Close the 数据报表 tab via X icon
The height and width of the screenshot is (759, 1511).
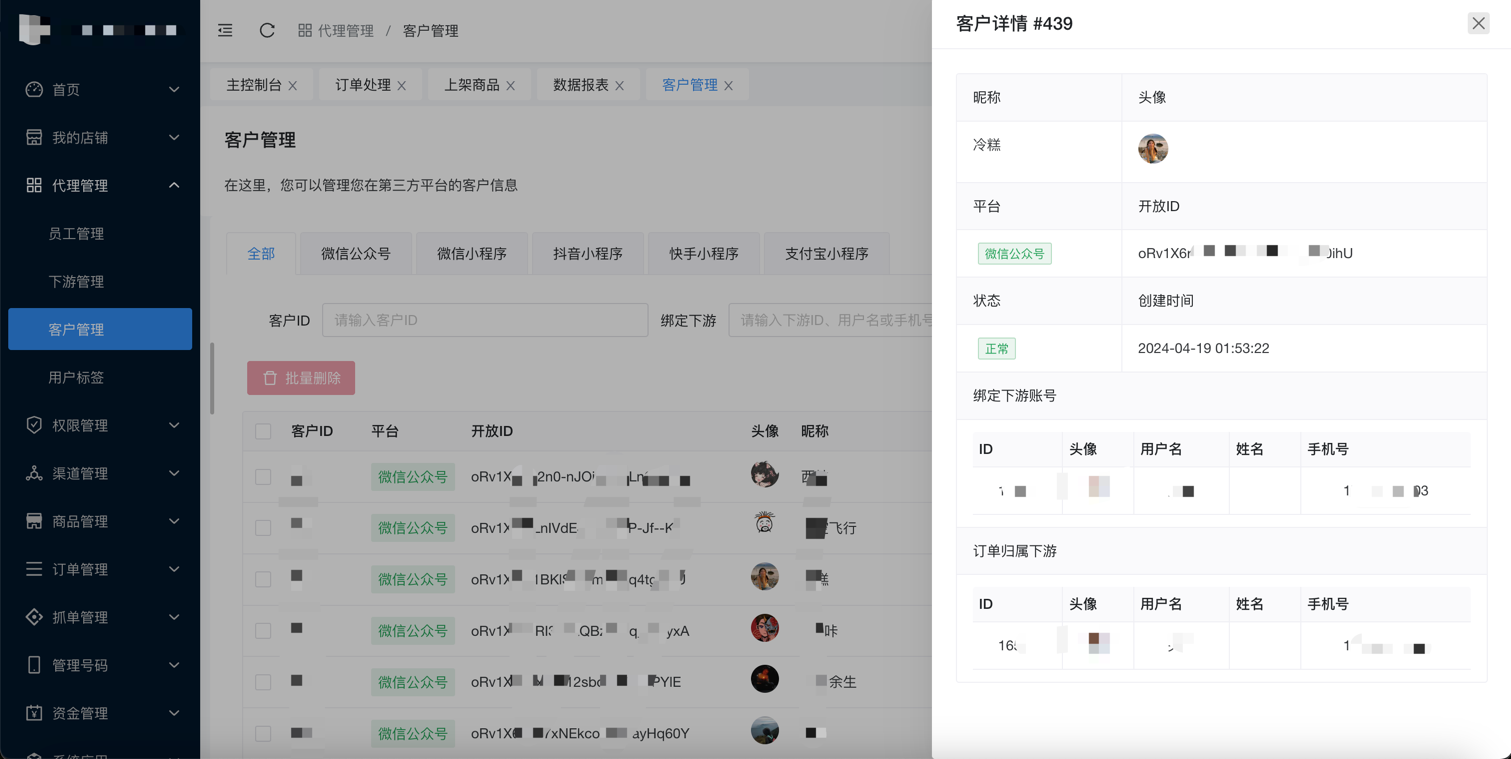(x=620, y=86)
